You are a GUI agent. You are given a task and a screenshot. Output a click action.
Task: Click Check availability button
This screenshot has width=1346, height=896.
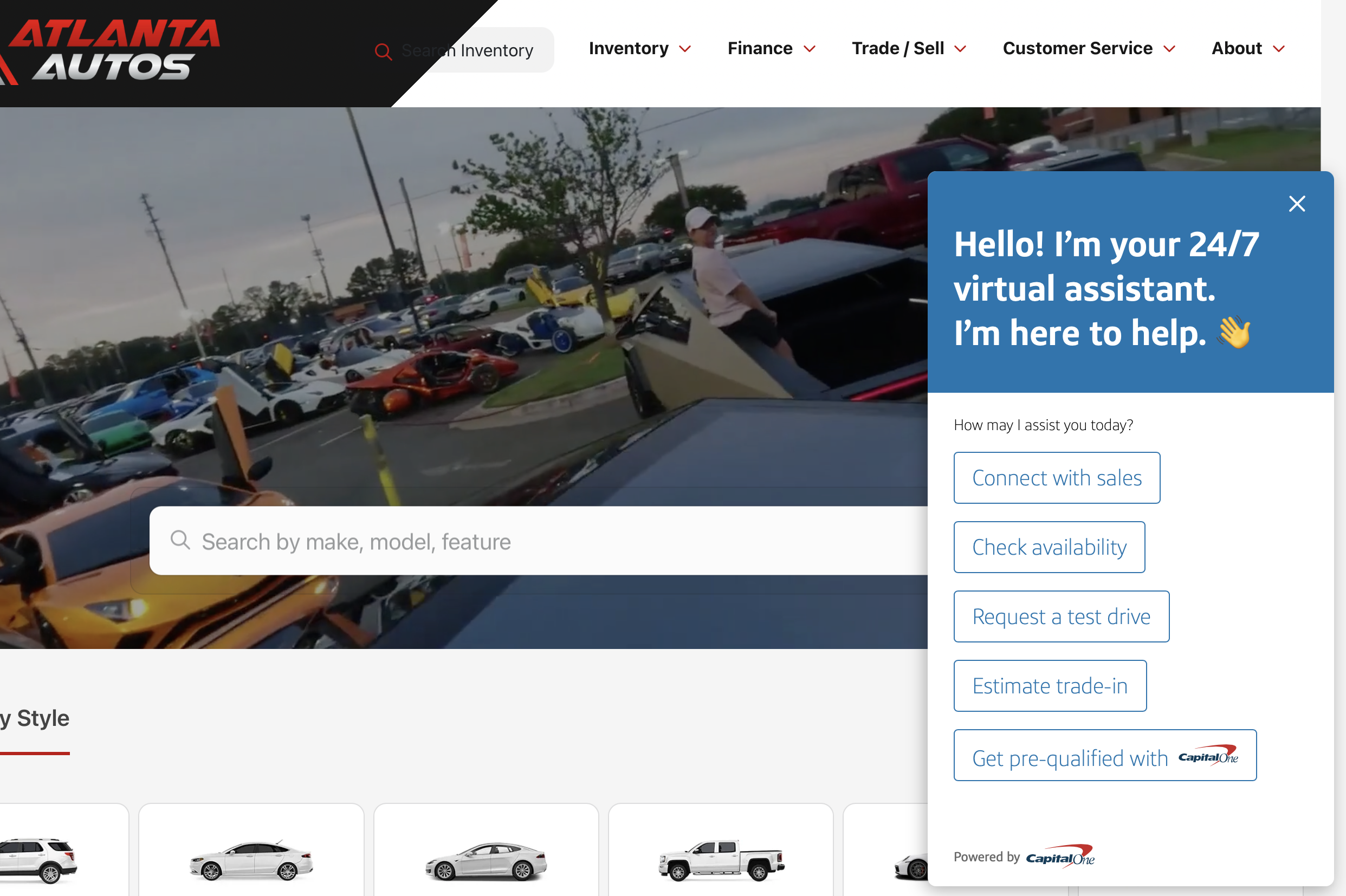pos(1050,547)
